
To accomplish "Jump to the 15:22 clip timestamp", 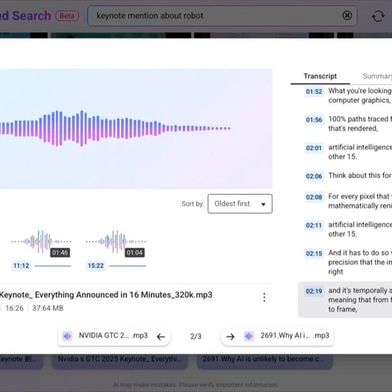I will tap(96, 266).
